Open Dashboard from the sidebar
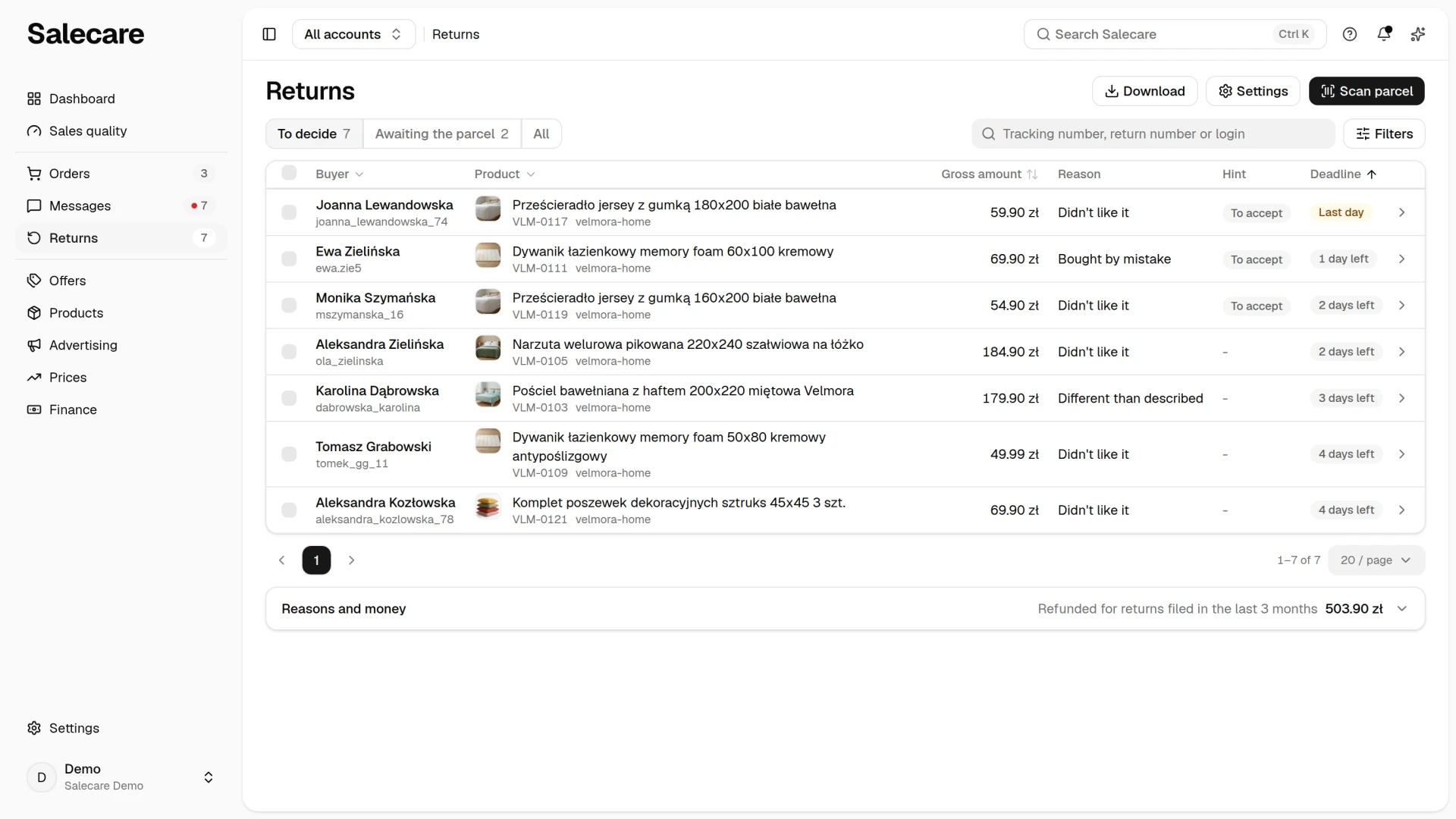Image resolution: width=1456 pixels, height=819 pixels. click(x=121, y=99)
